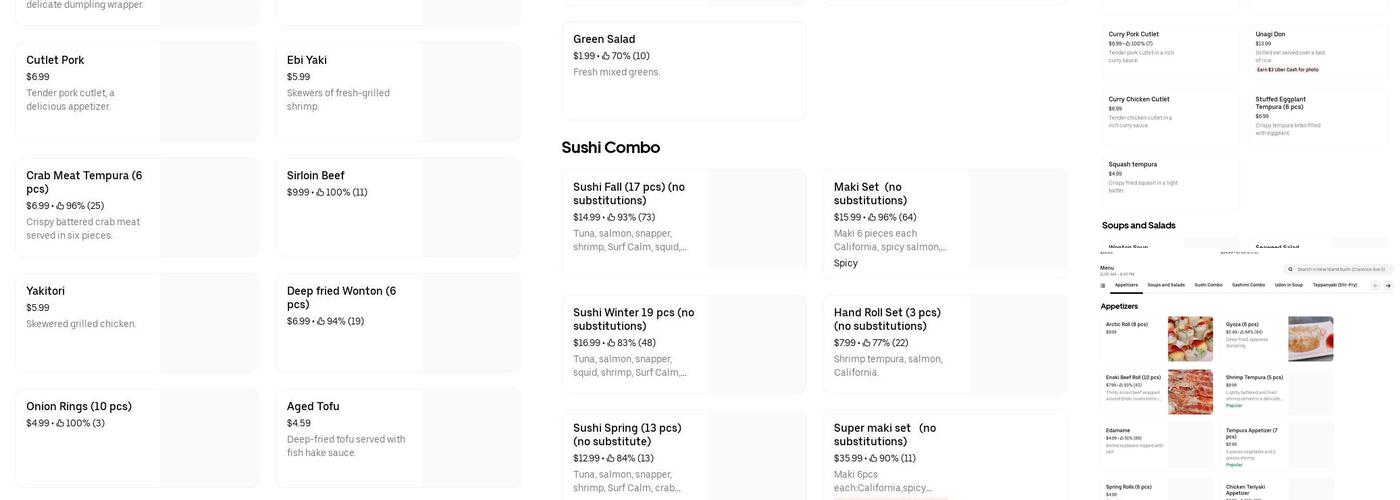Screen dimensions: 1400x500
Task: Click the thumbs-up icon on Green Salad
Action: tap(606, 56)
